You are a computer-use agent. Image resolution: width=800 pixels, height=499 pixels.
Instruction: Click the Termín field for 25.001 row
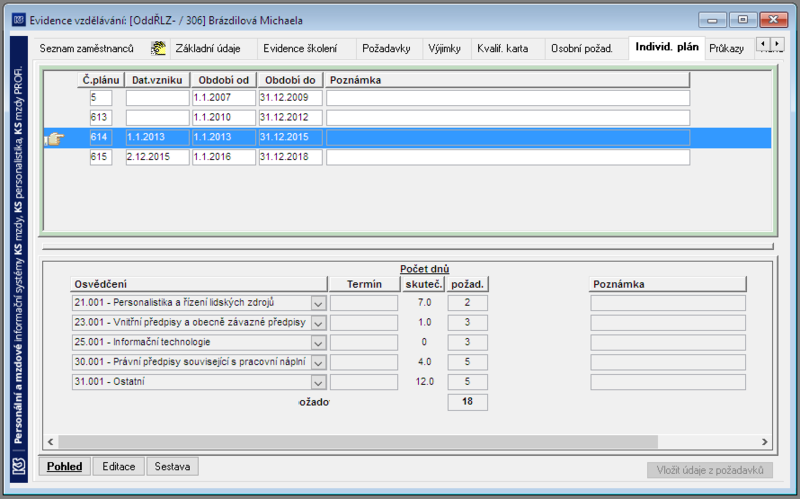point(364,342)
